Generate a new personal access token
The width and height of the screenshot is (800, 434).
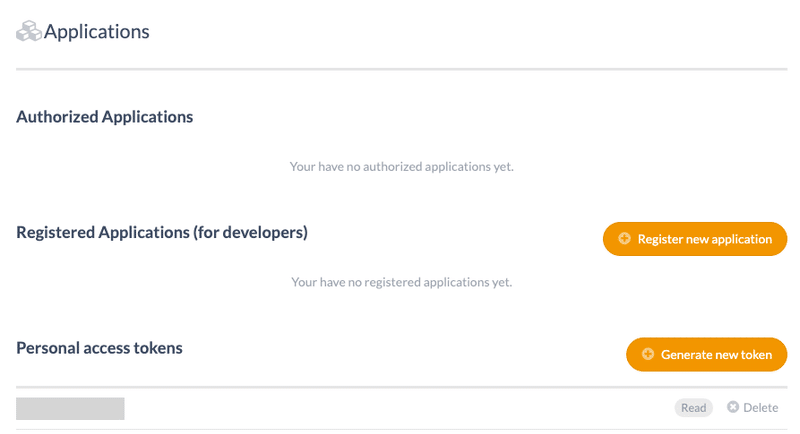(707, 354)
